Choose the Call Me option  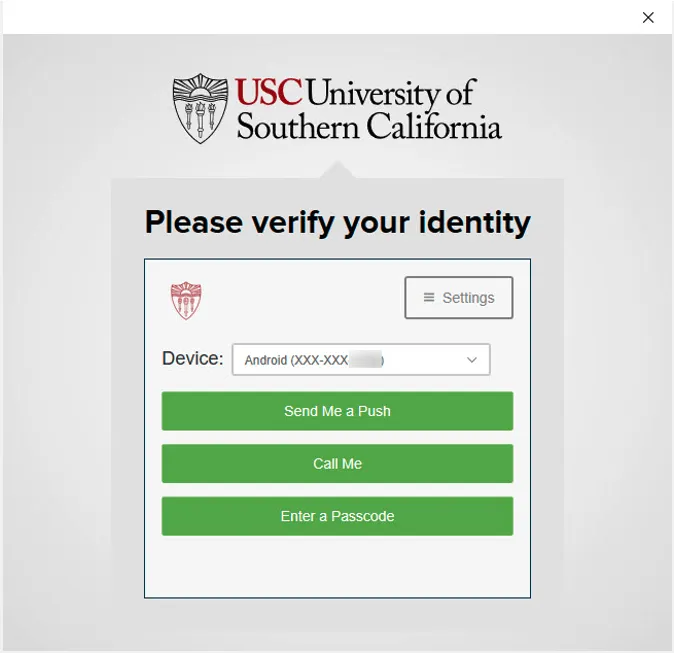click(x=337, y=464)
